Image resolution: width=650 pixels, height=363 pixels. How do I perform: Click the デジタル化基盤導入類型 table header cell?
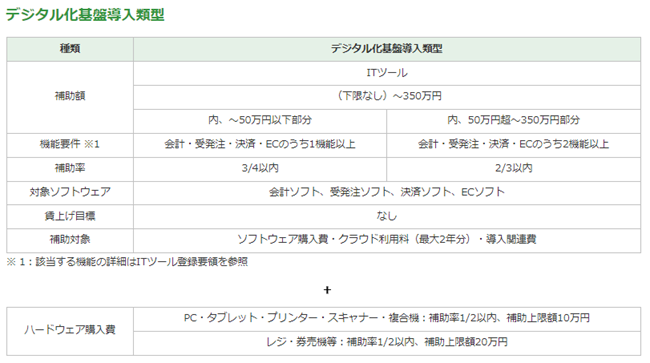[387, 49]
